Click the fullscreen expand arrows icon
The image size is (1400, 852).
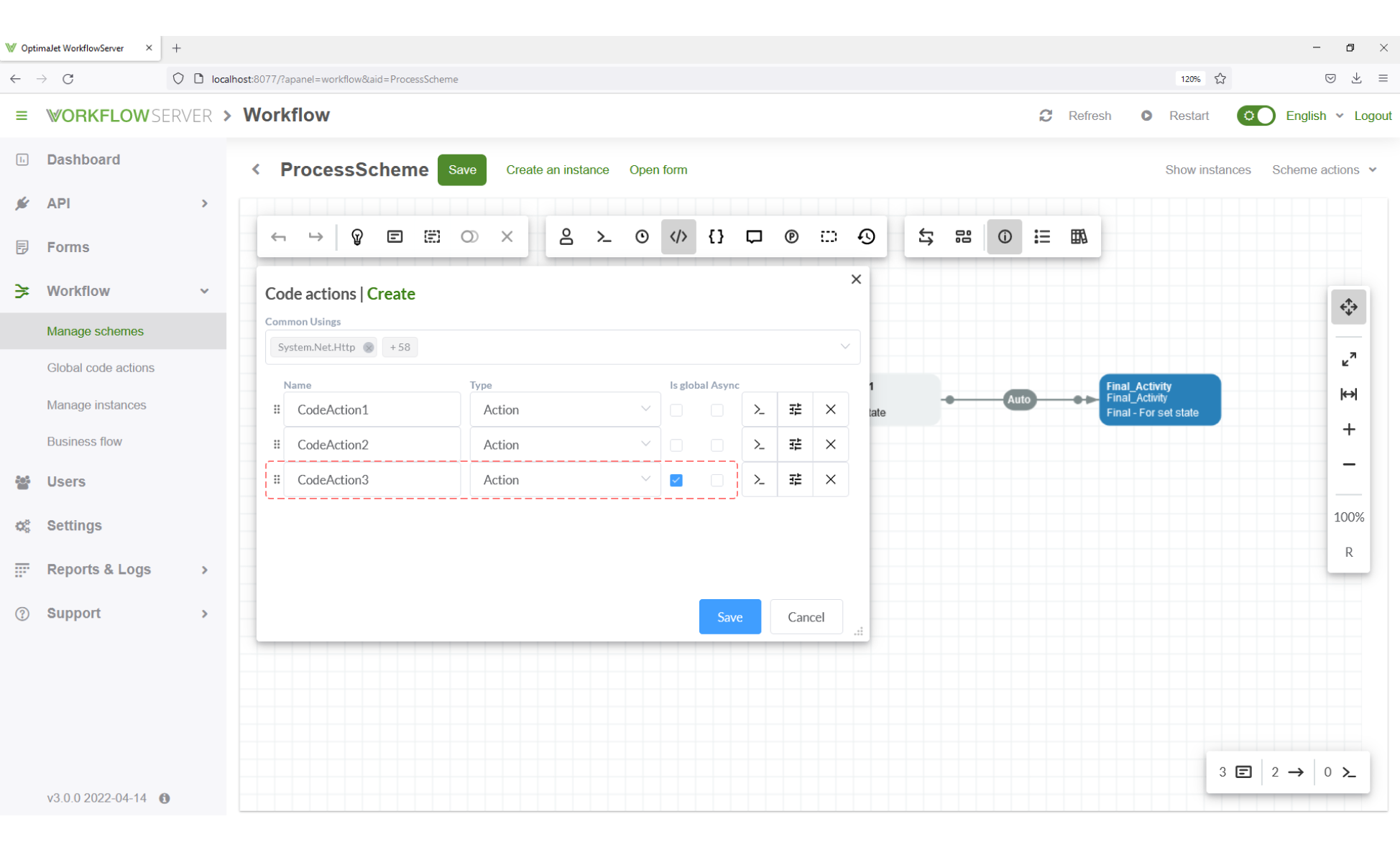[x=1348, y=359]
